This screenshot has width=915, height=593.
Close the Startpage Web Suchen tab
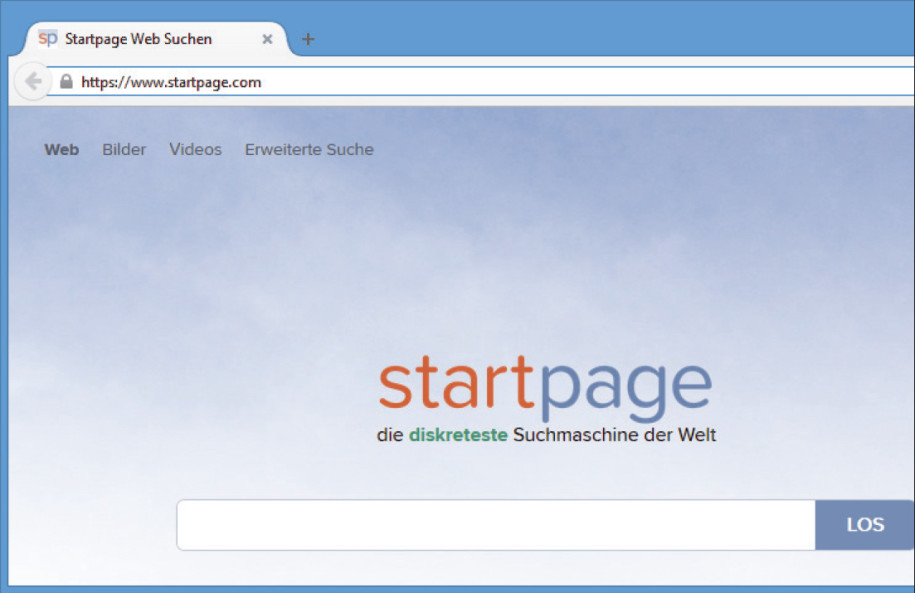pyautogui.click(x=267, y=39)
